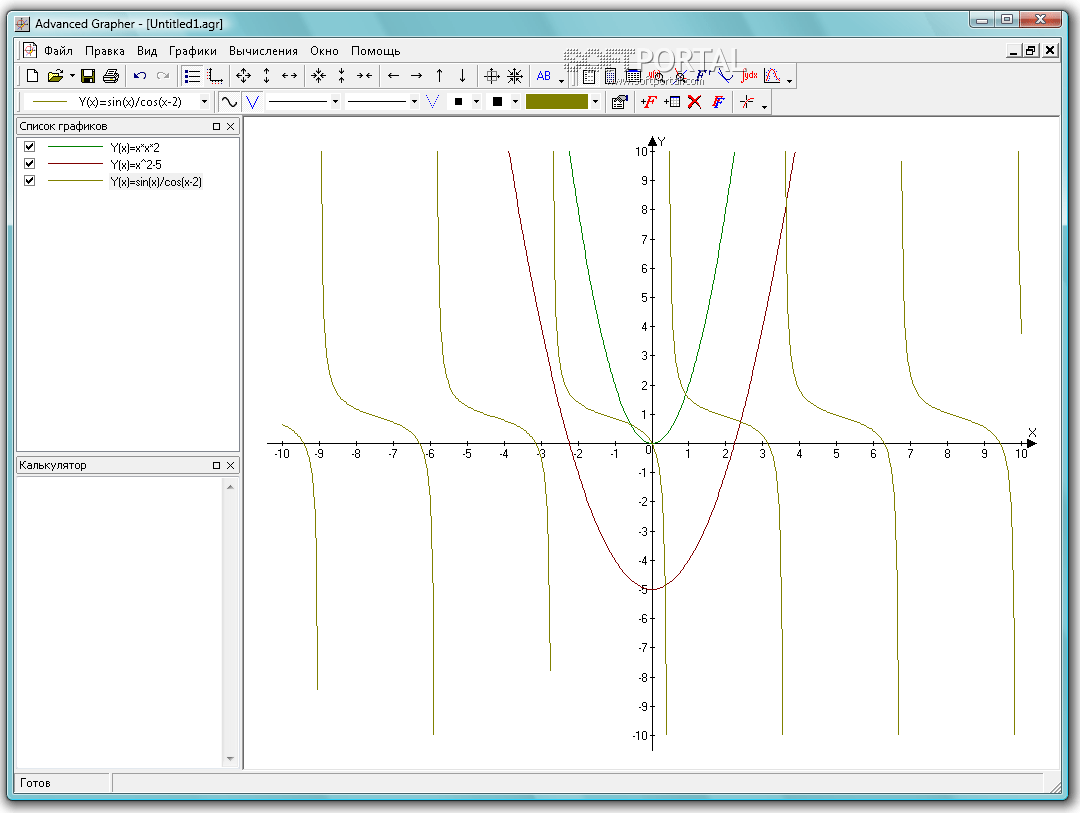
Task: Open the Файл menu
Action: pos(59,51)
